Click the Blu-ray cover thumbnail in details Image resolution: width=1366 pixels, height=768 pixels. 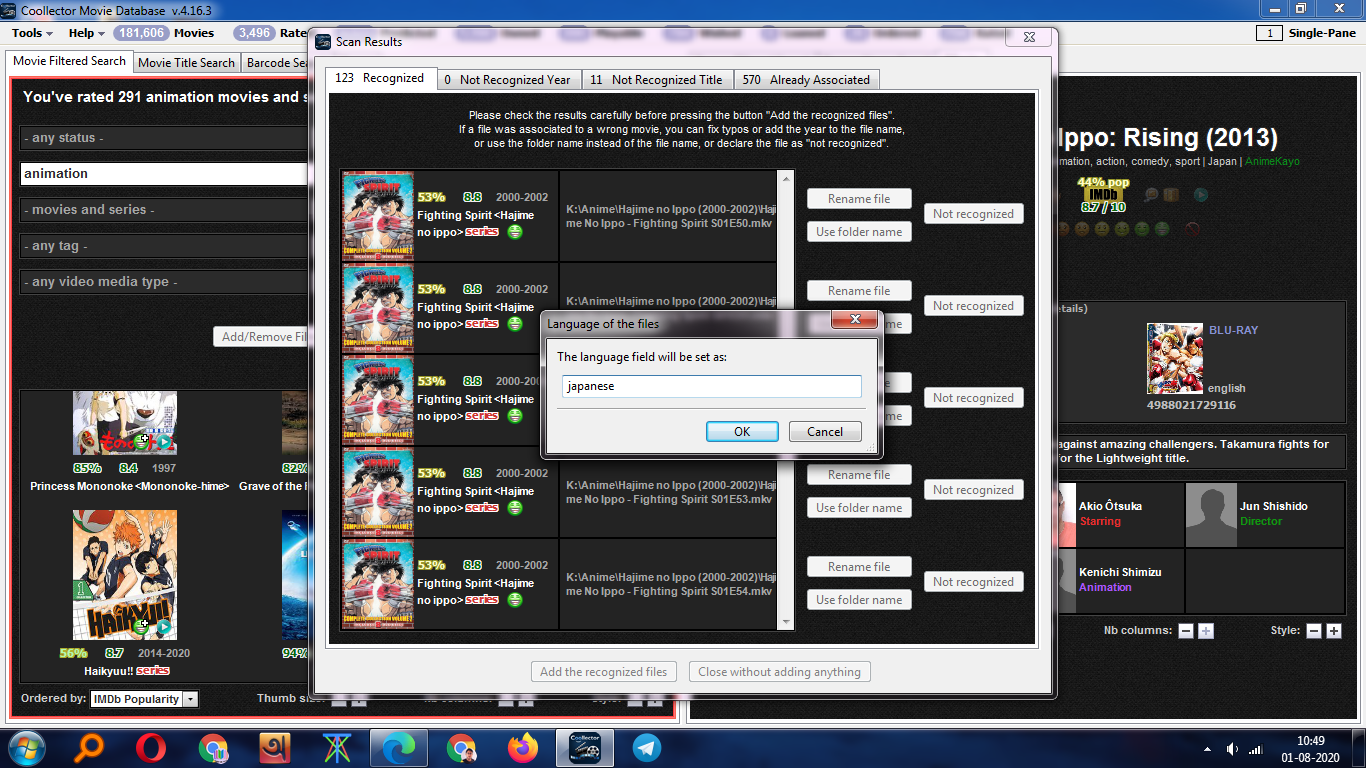[1175, 358]
